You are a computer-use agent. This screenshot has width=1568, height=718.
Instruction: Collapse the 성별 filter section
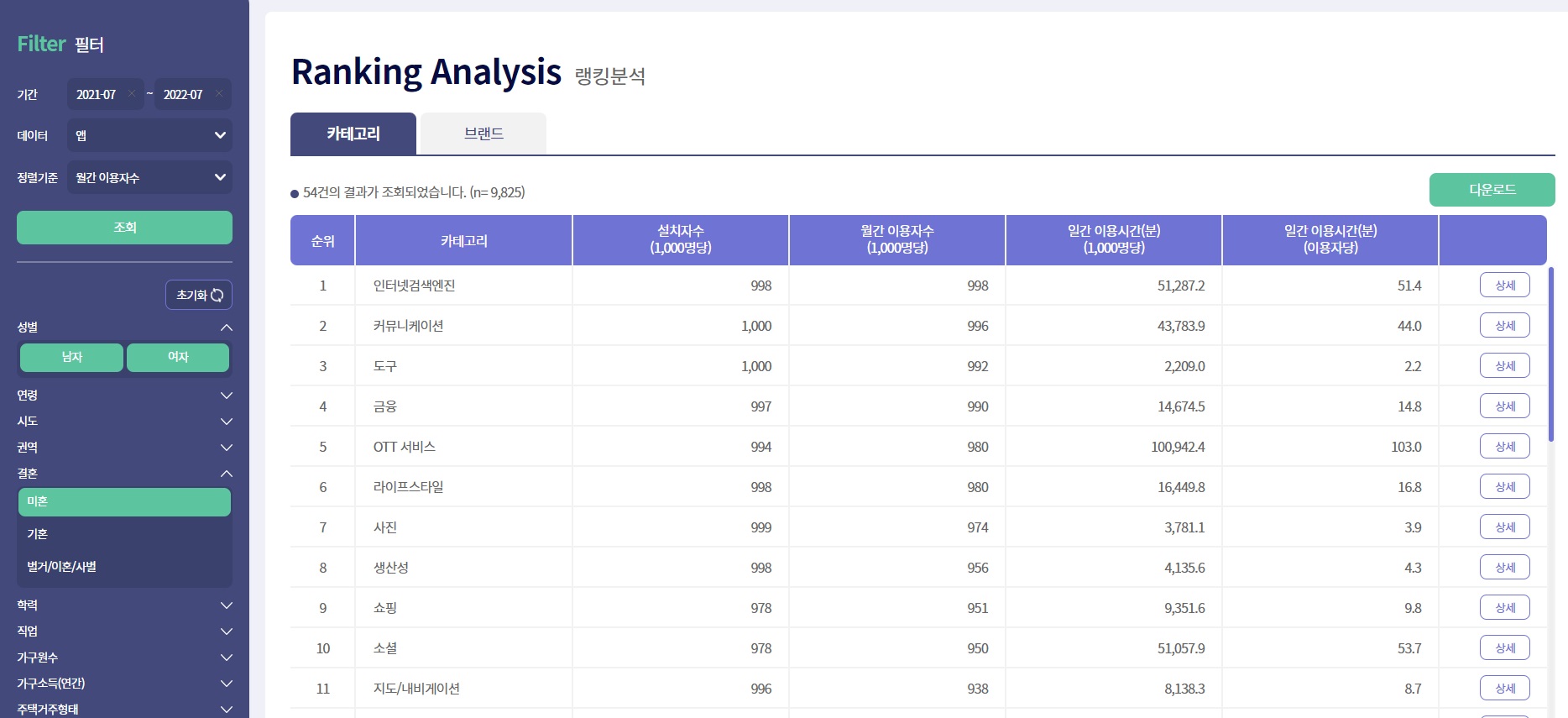[226, 328]
